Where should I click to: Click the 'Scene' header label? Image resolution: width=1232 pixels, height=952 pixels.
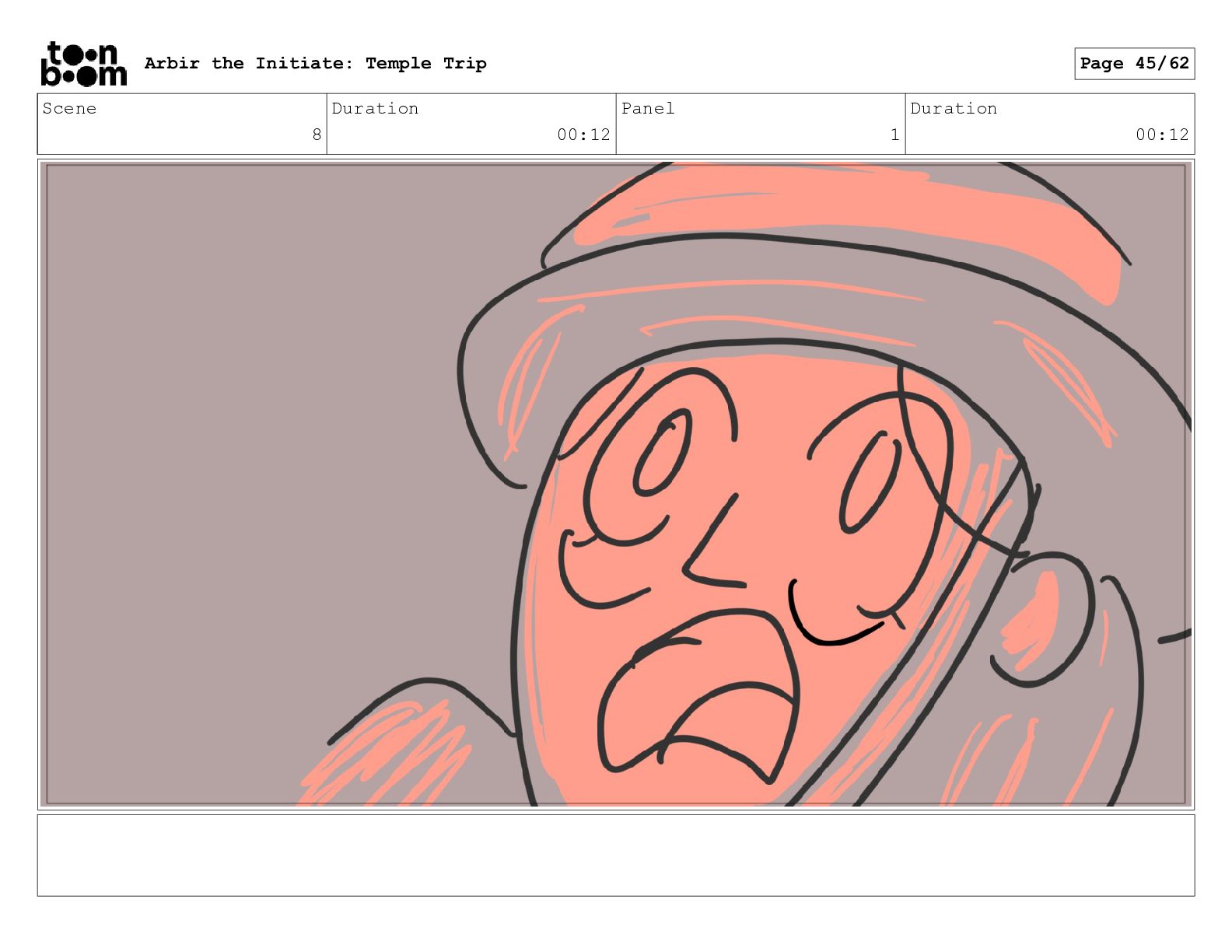69,108
